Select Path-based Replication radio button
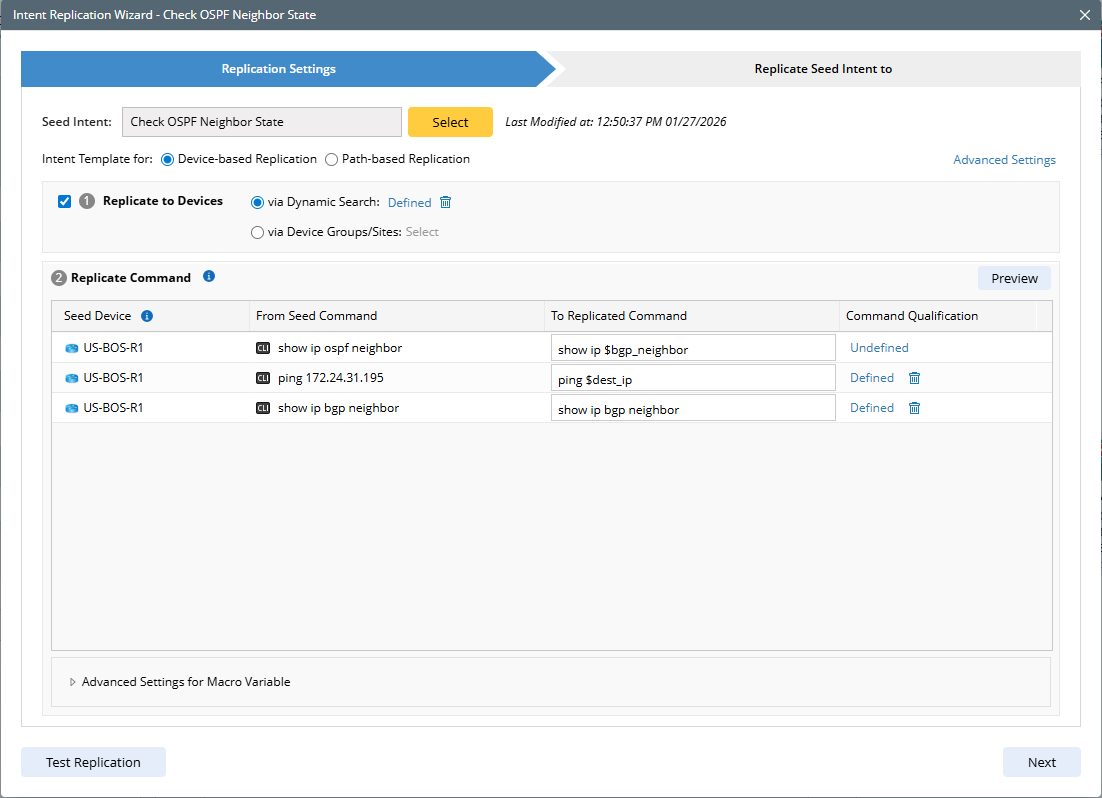The height and width of the screenshot is (798, 1102). pos(332,159)
